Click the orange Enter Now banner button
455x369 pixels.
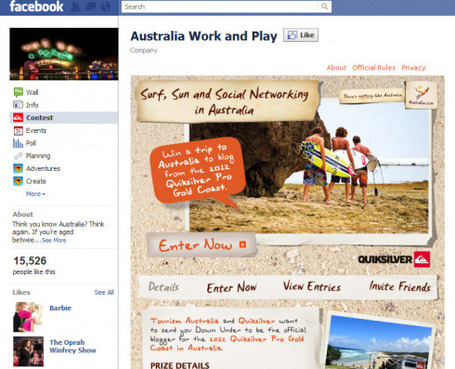click(x=202, y=245)
